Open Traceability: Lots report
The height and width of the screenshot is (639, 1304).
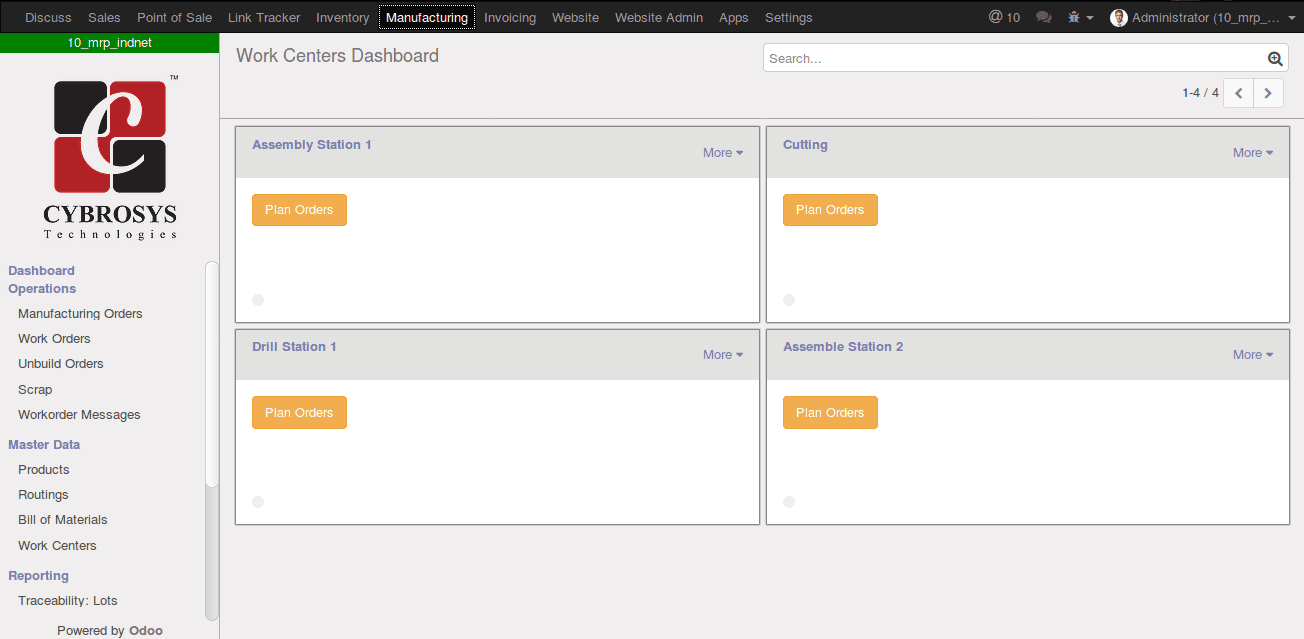[x=68, y=601]
